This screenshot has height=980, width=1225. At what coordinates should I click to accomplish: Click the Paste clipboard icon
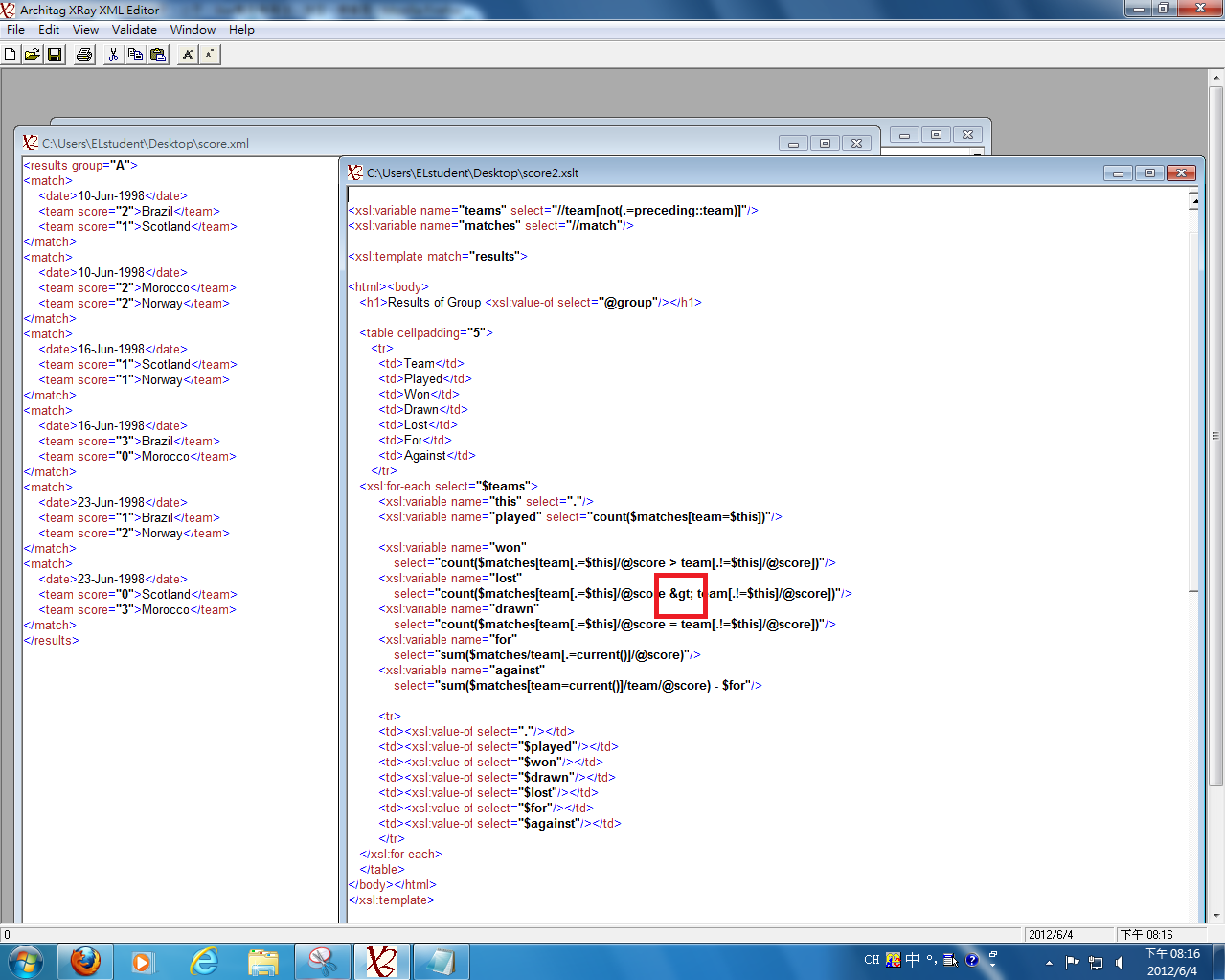pos(158,55)
